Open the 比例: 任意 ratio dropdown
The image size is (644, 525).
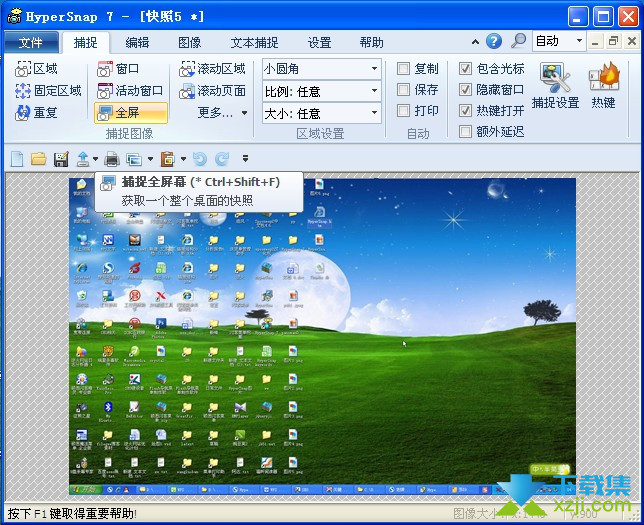[x=322, y=91]
